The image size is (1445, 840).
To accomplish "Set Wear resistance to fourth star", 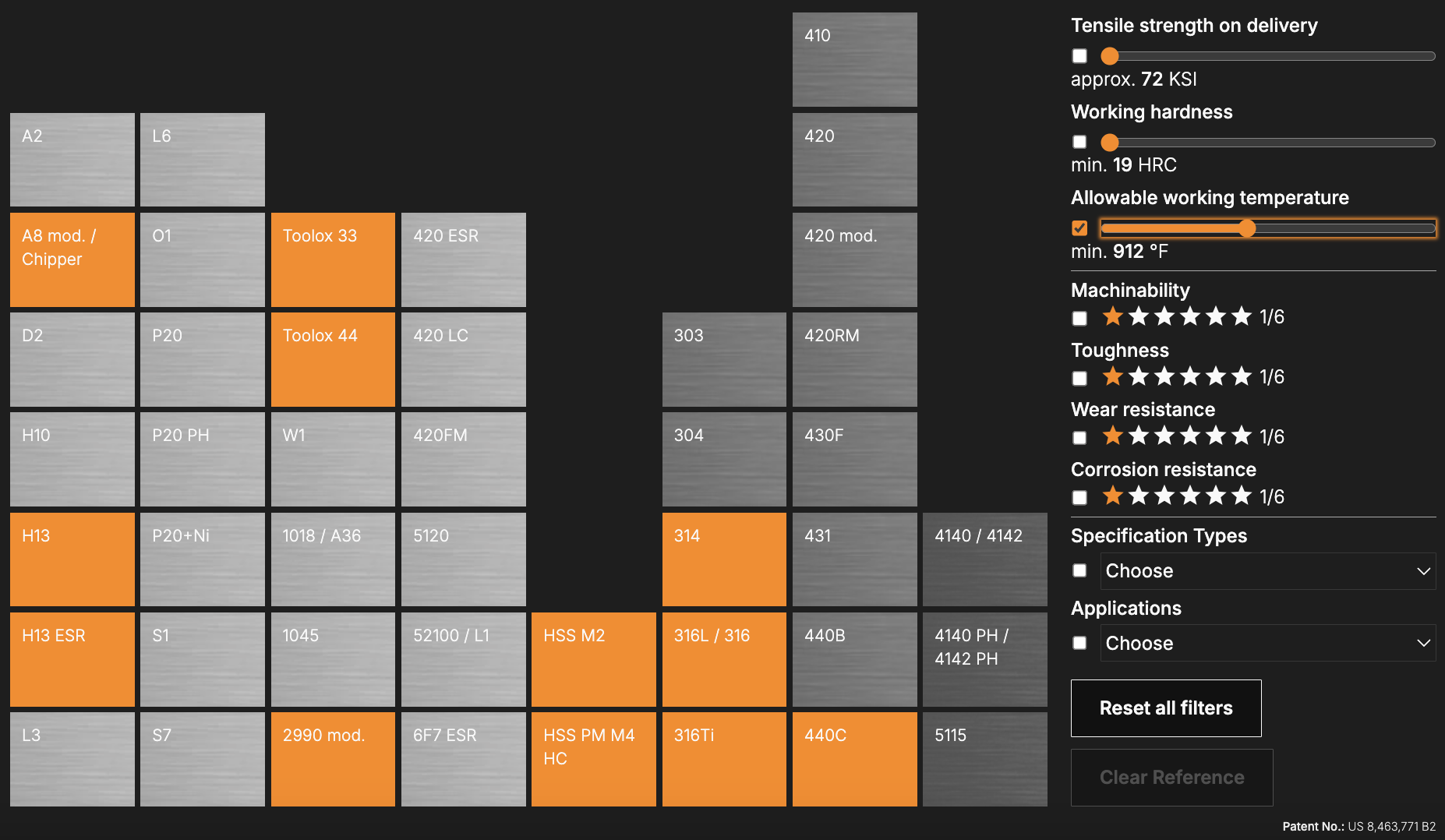I will tap(1190, 436).
